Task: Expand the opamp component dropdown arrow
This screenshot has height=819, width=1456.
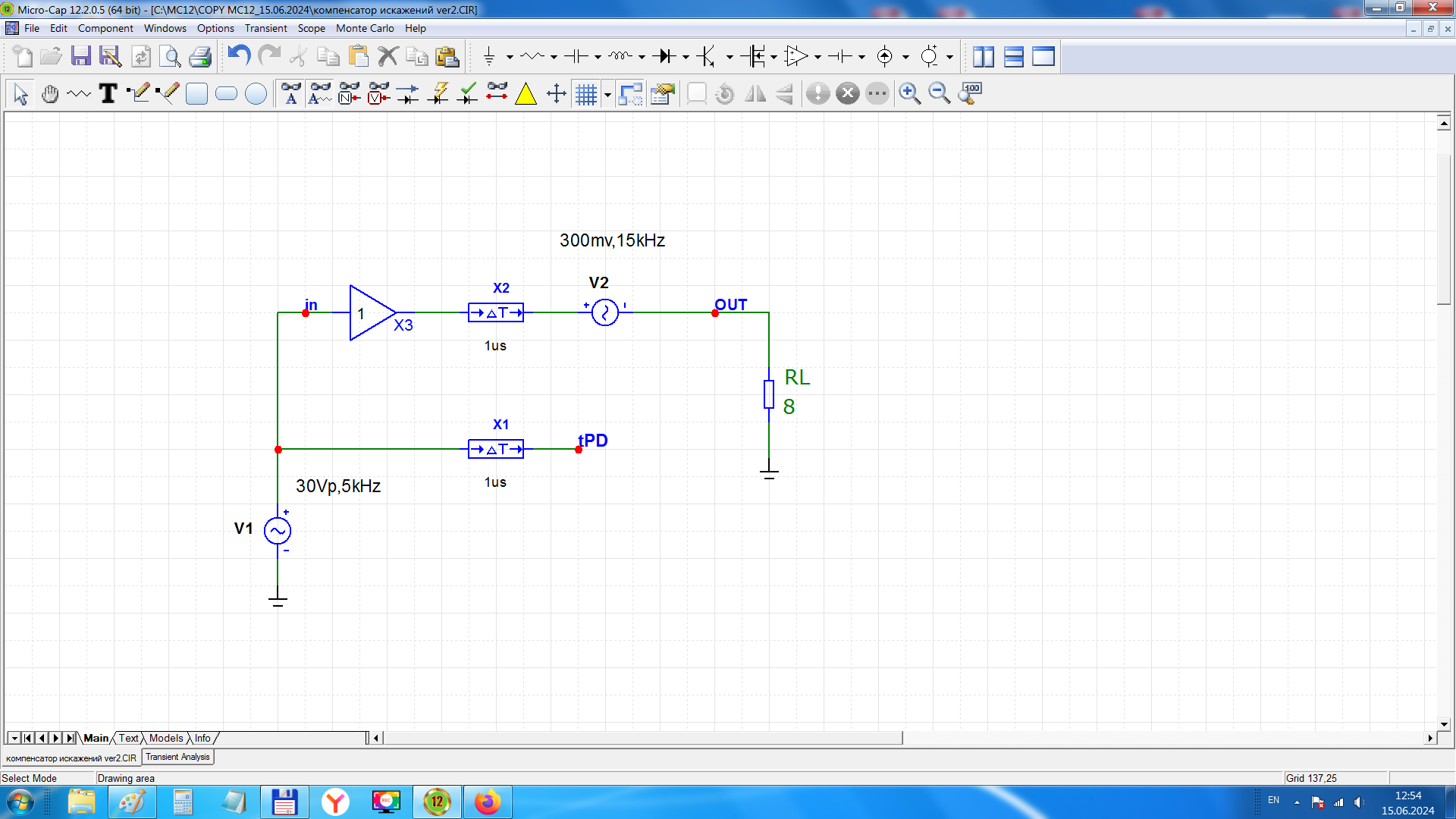Action: 817,57
